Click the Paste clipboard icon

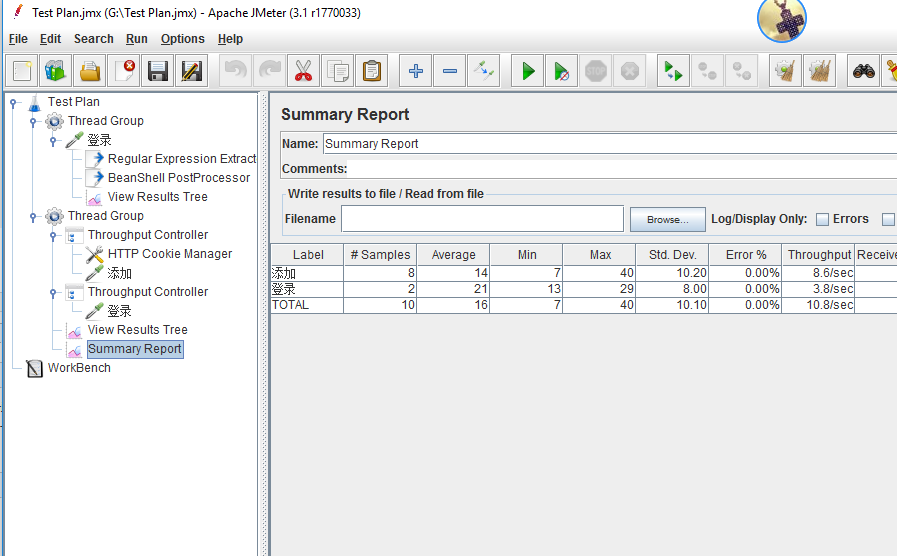pyautogui.click(x=371, y=72)
